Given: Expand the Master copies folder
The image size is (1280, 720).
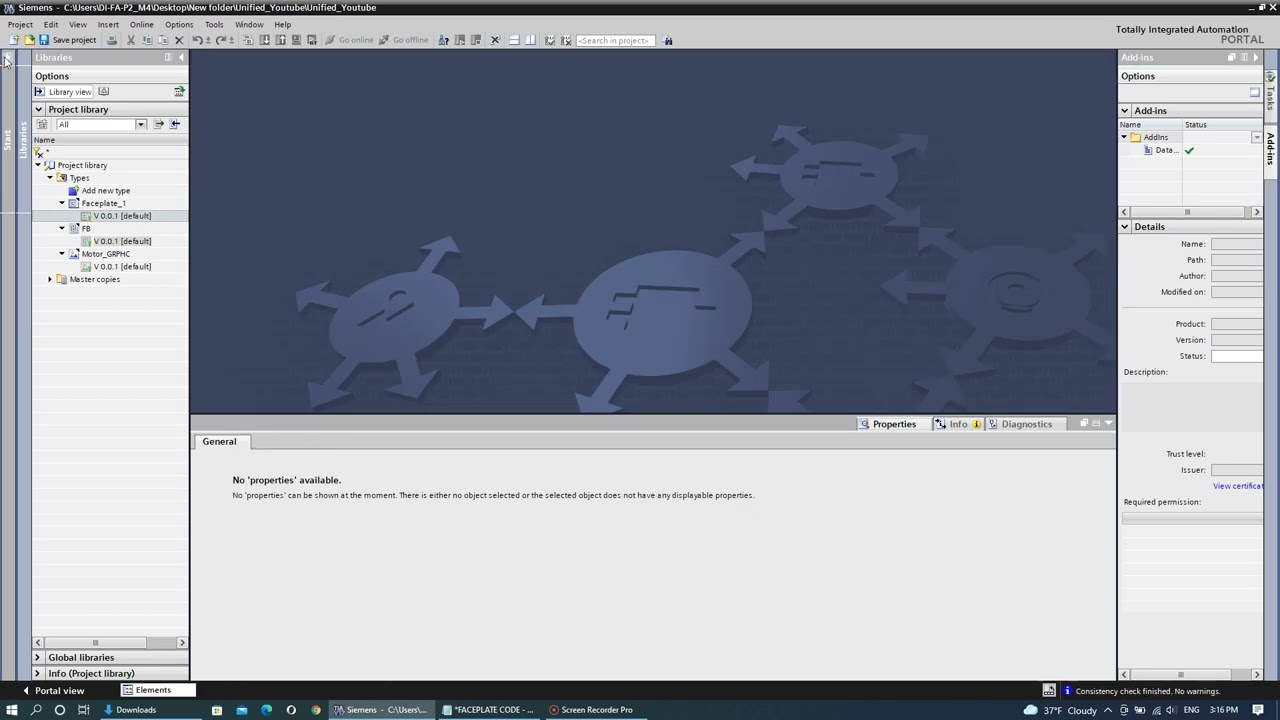Looking at the screenshot, I should point(50,279).
